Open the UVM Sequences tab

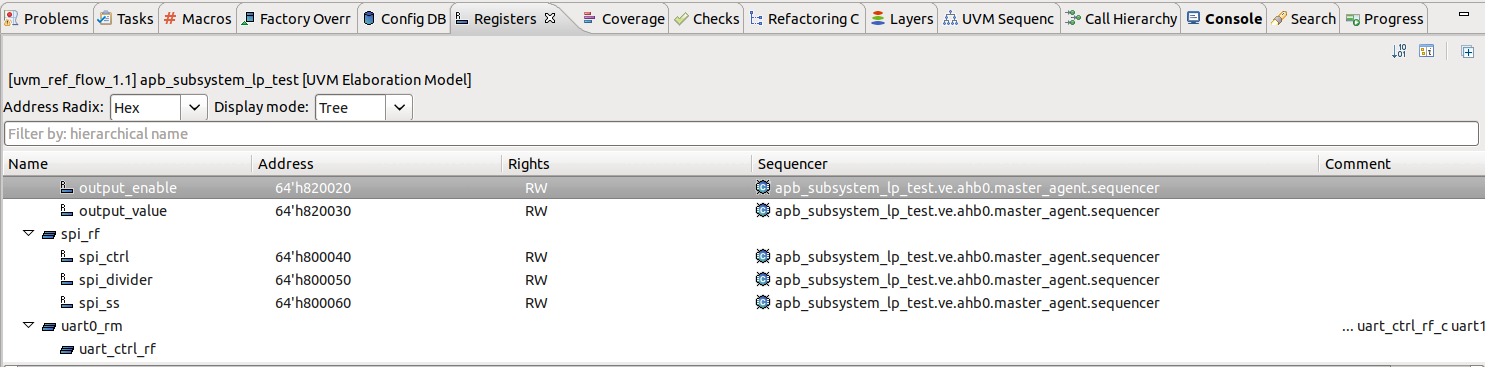998,18
